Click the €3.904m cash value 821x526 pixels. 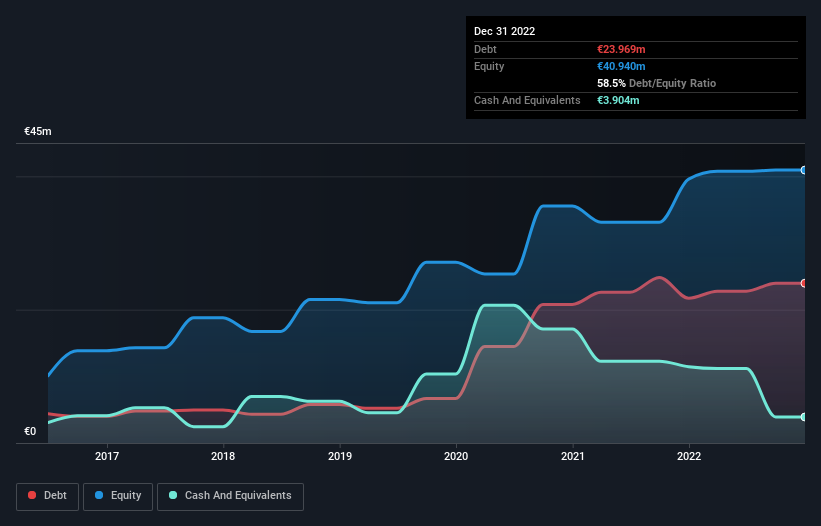(x=618, y=100)
